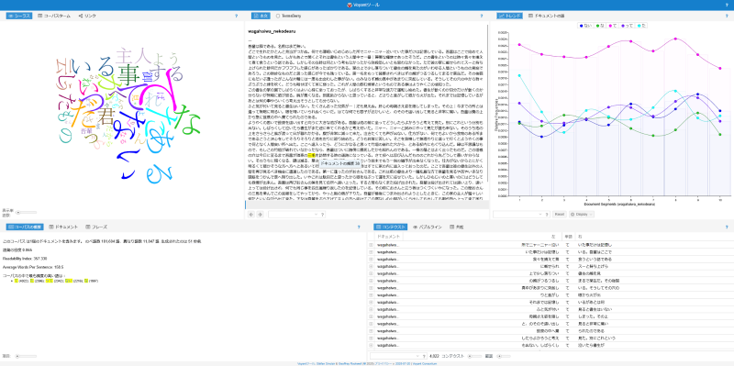
Task: Adjust the コンテクスト slider in Contexts footer
Action: (x=476, y=356)
